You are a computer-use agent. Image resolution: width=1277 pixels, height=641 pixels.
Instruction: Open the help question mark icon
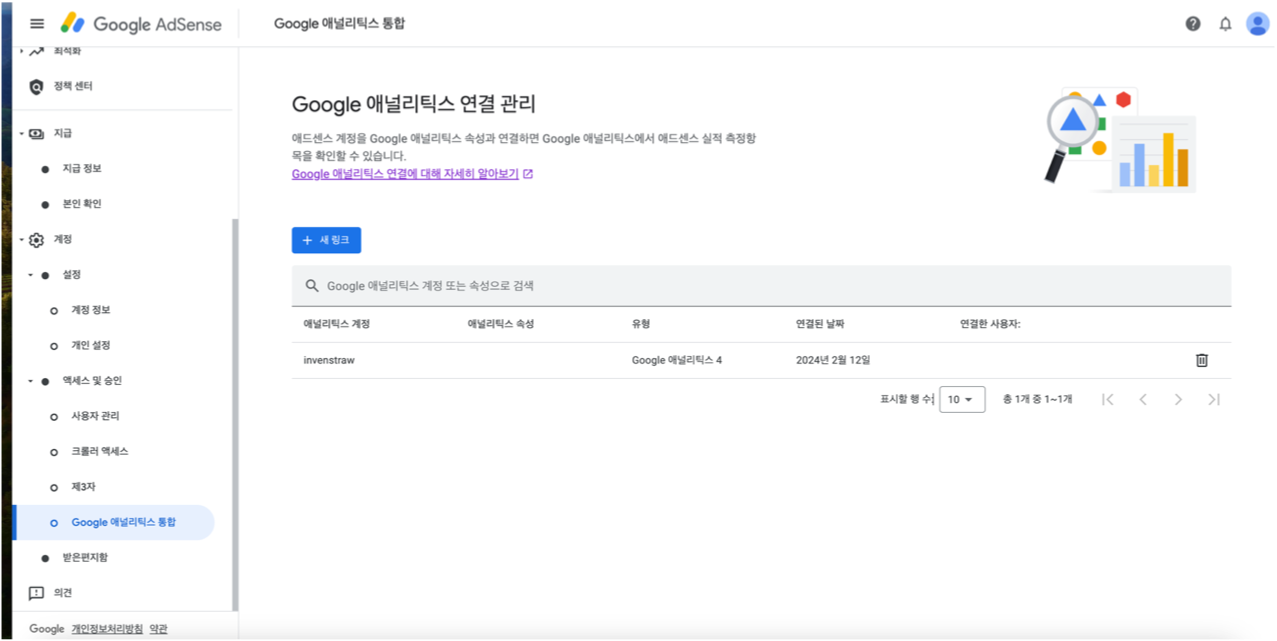click(x=1193, y=24)
